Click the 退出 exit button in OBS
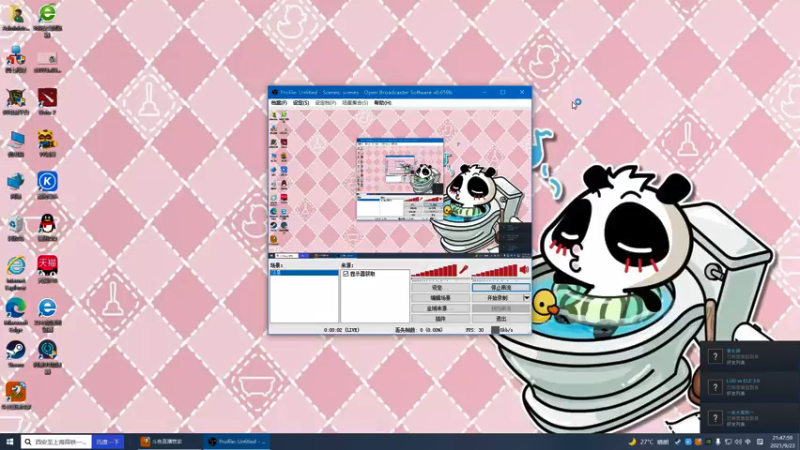The width and height of the screenshot is (800, 450). 501,319
